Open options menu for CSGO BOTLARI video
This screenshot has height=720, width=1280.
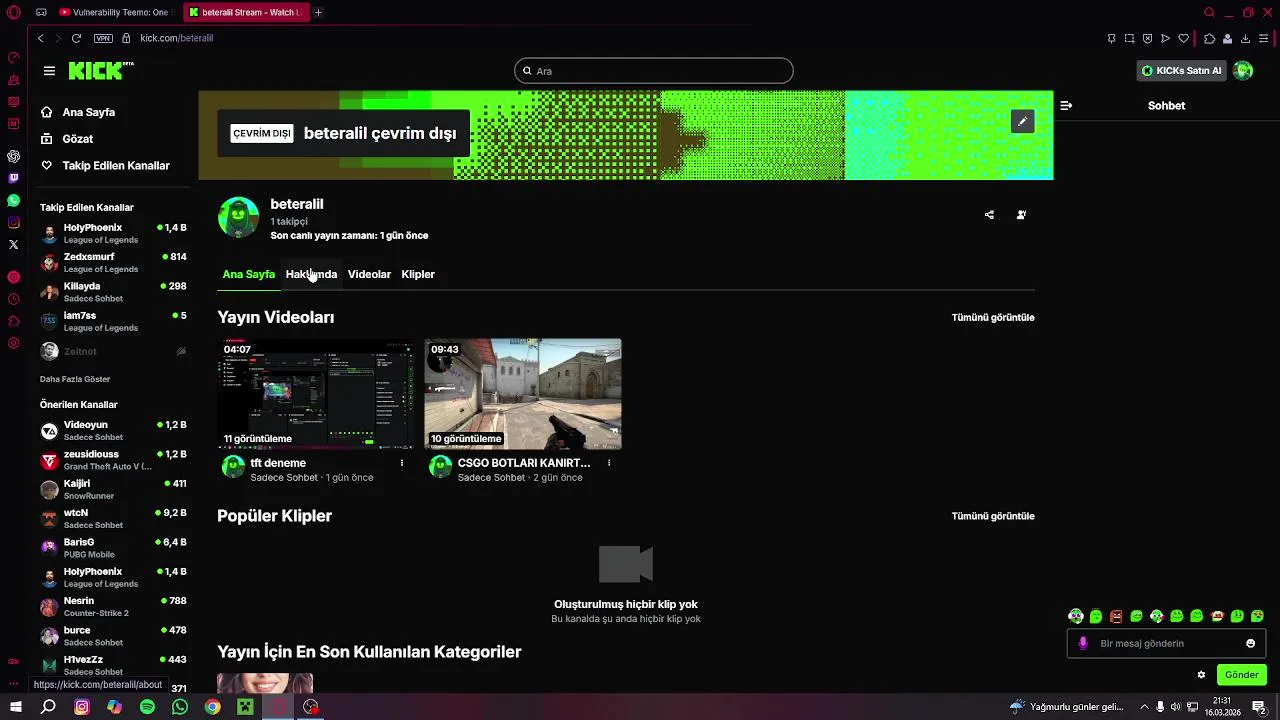609,463
